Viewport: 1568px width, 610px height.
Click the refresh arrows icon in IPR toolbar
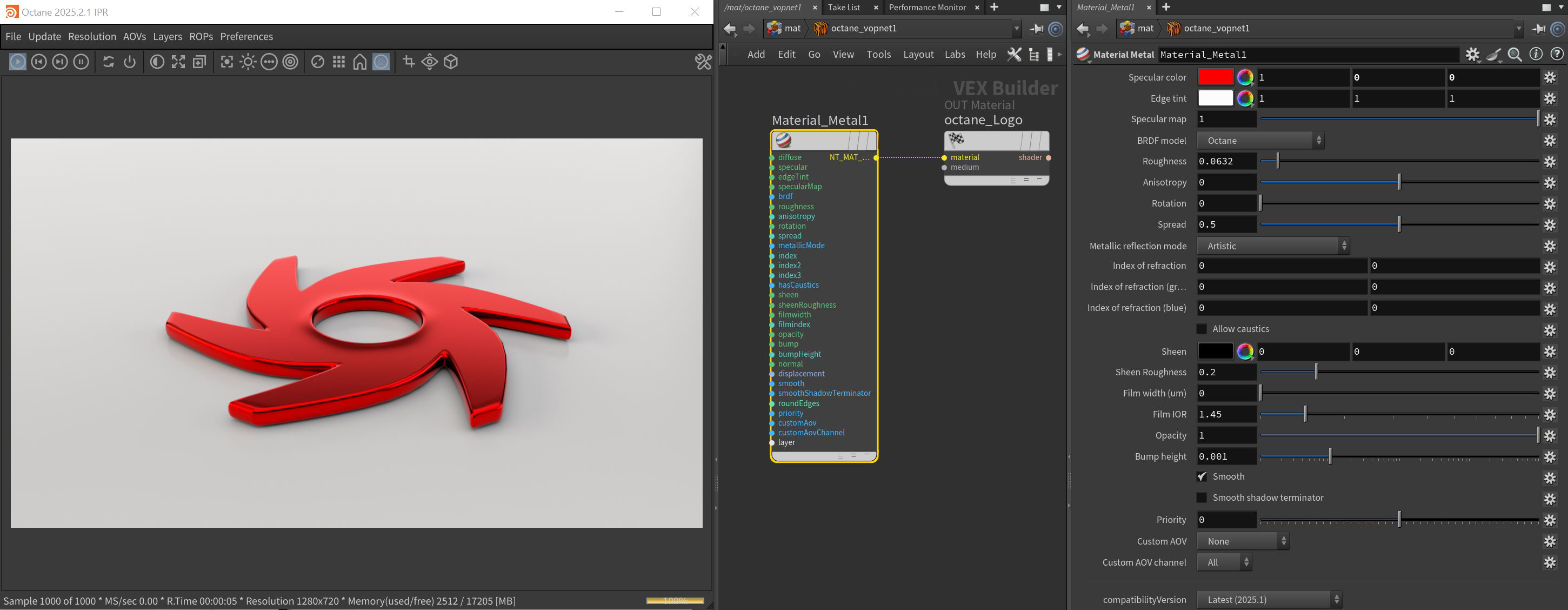[108, 62]
